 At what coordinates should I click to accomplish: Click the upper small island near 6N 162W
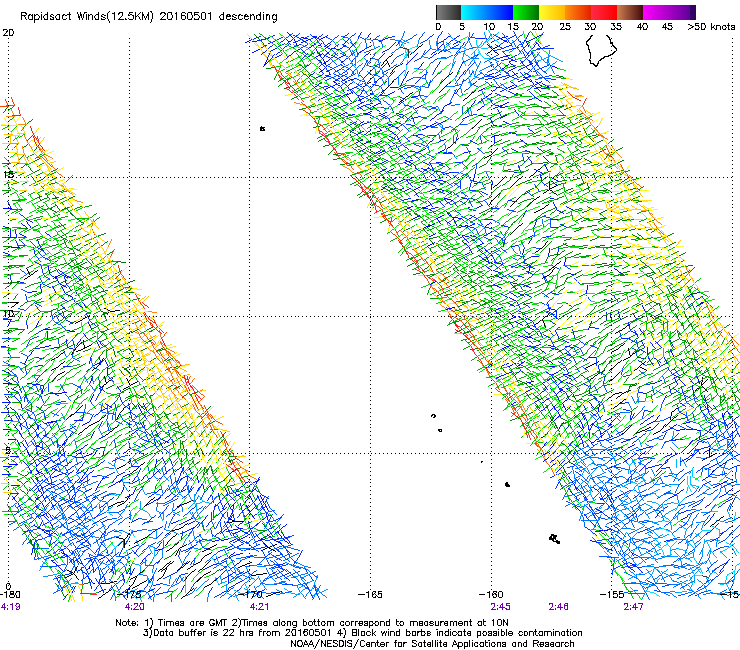click(433, 416)
